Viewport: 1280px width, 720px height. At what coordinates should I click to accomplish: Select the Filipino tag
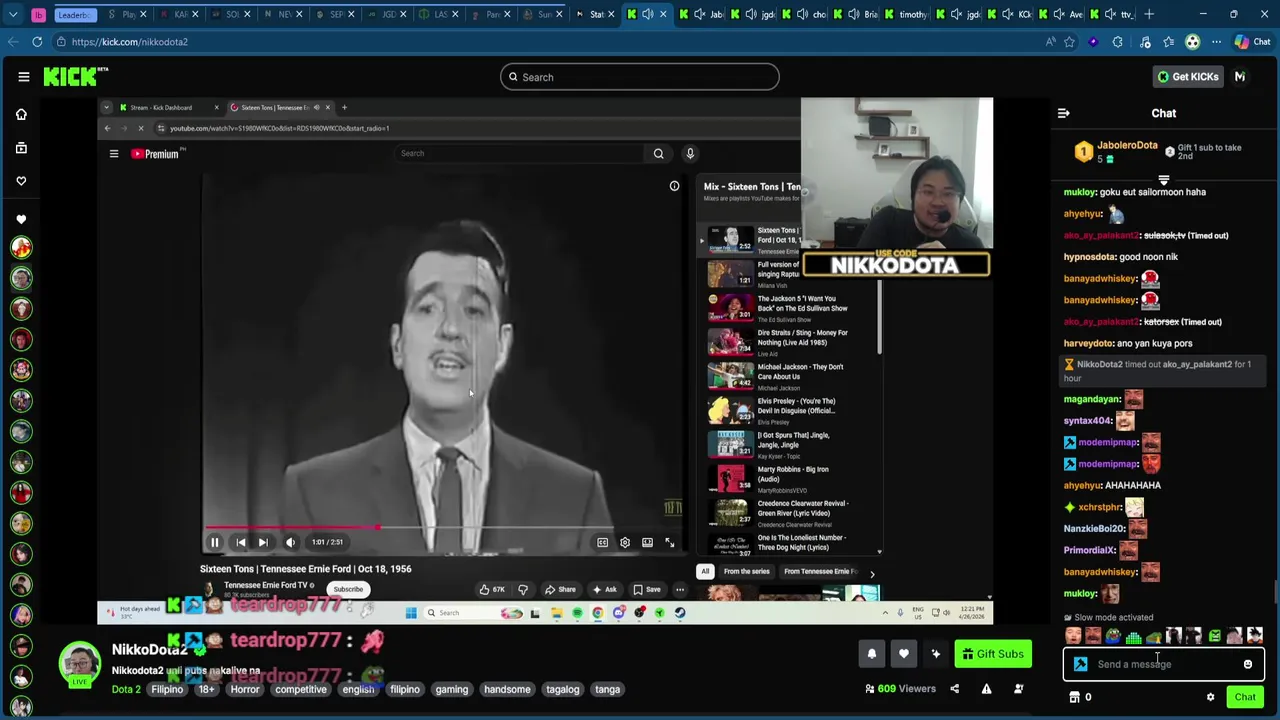(167, 689)
